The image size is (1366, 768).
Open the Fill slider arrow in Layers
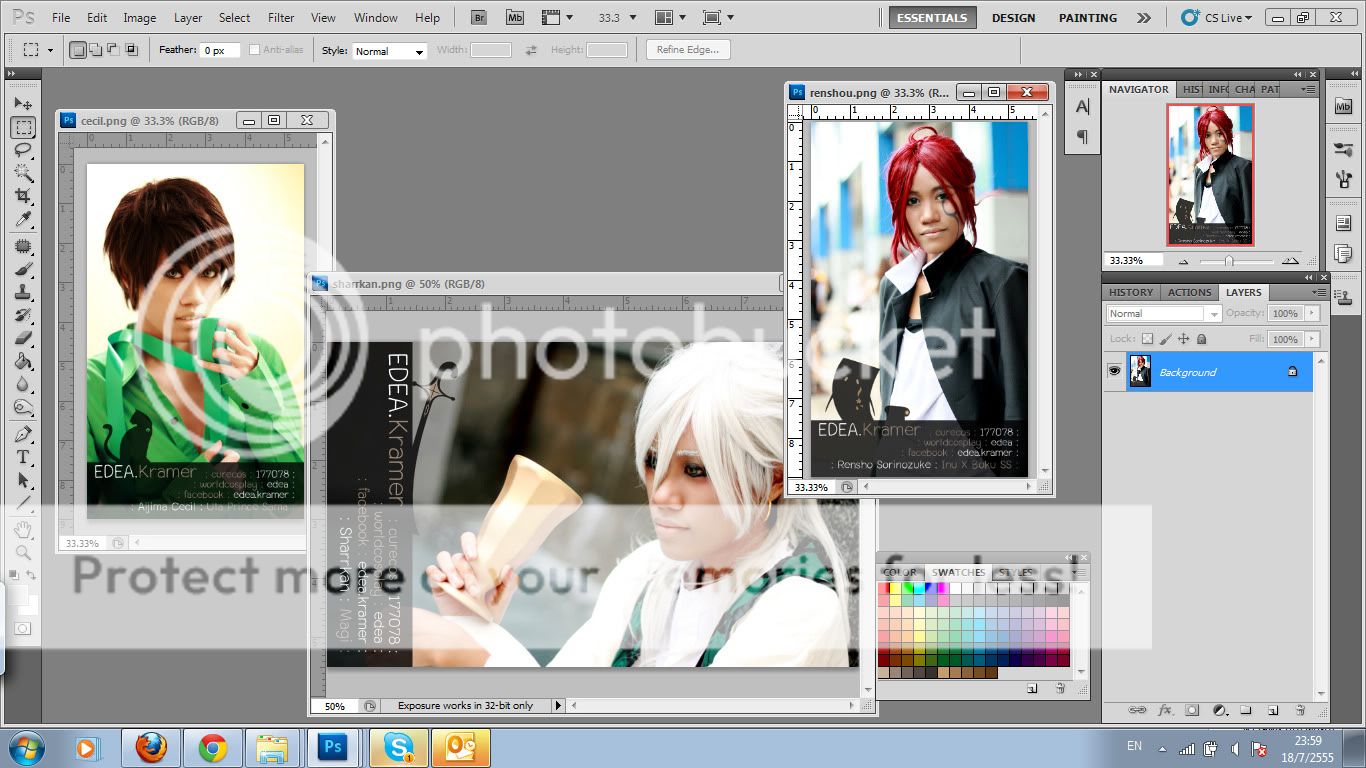tap(1311, 339)
